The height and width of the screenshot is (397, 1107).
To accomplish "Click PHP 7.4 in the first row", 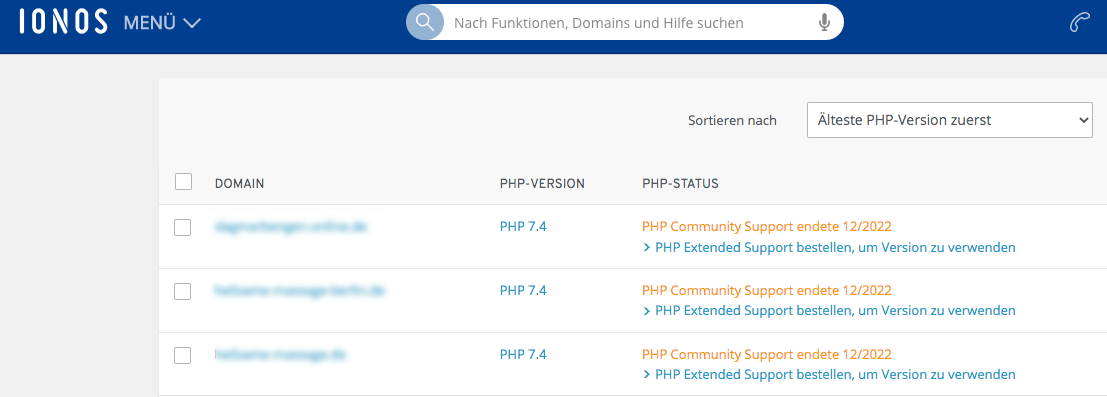I will click(x=523, y=227).
